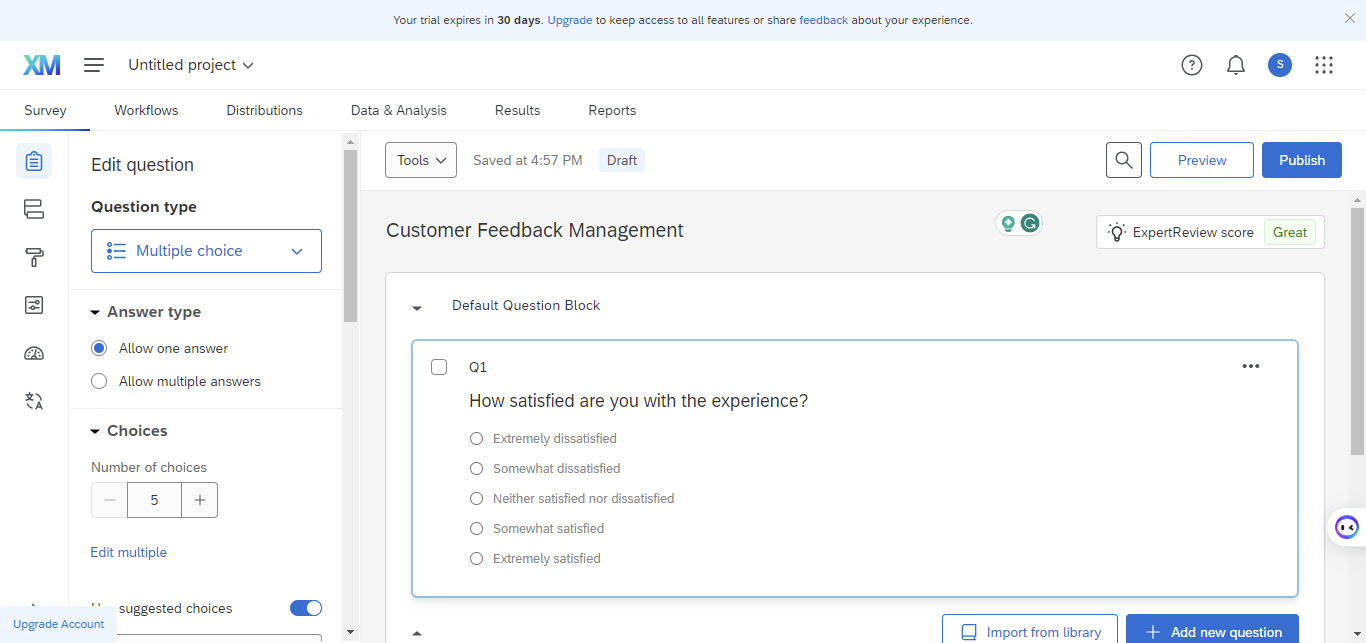The height and width of the screenshot is (643, 1366).
Task: Collapse the Choices section
Action: [x=95, y=430]
